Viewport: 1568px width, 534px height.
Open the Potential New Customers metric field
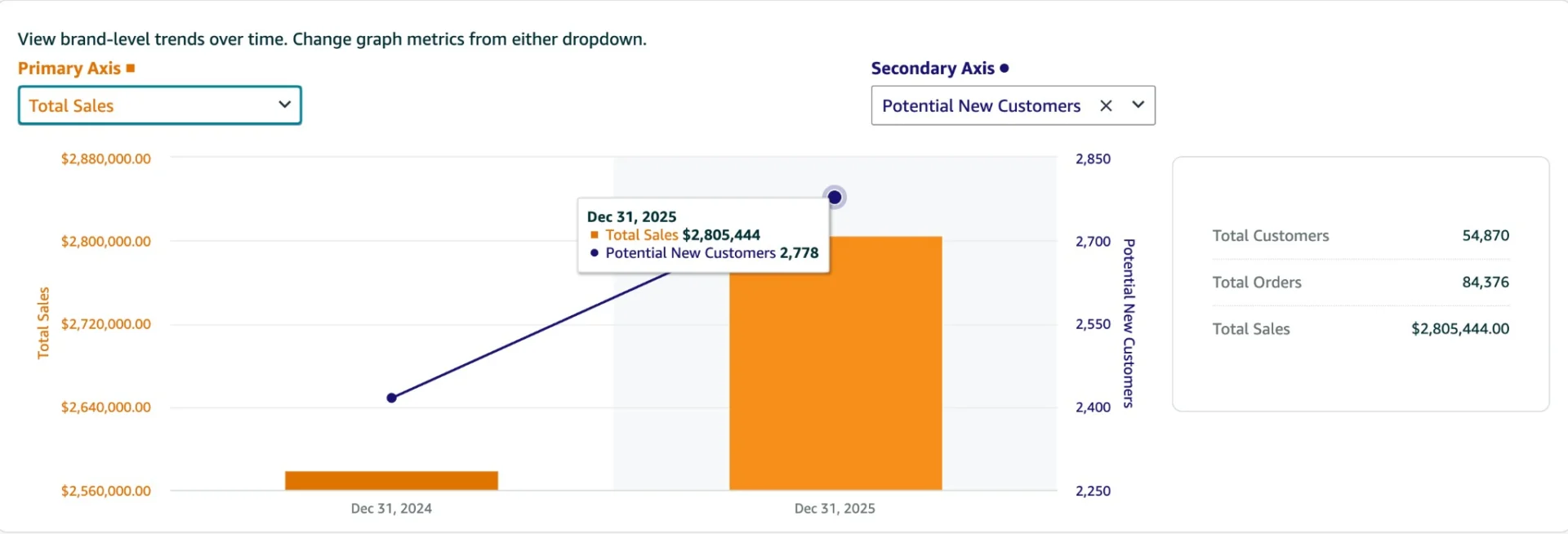click(980, 106)
